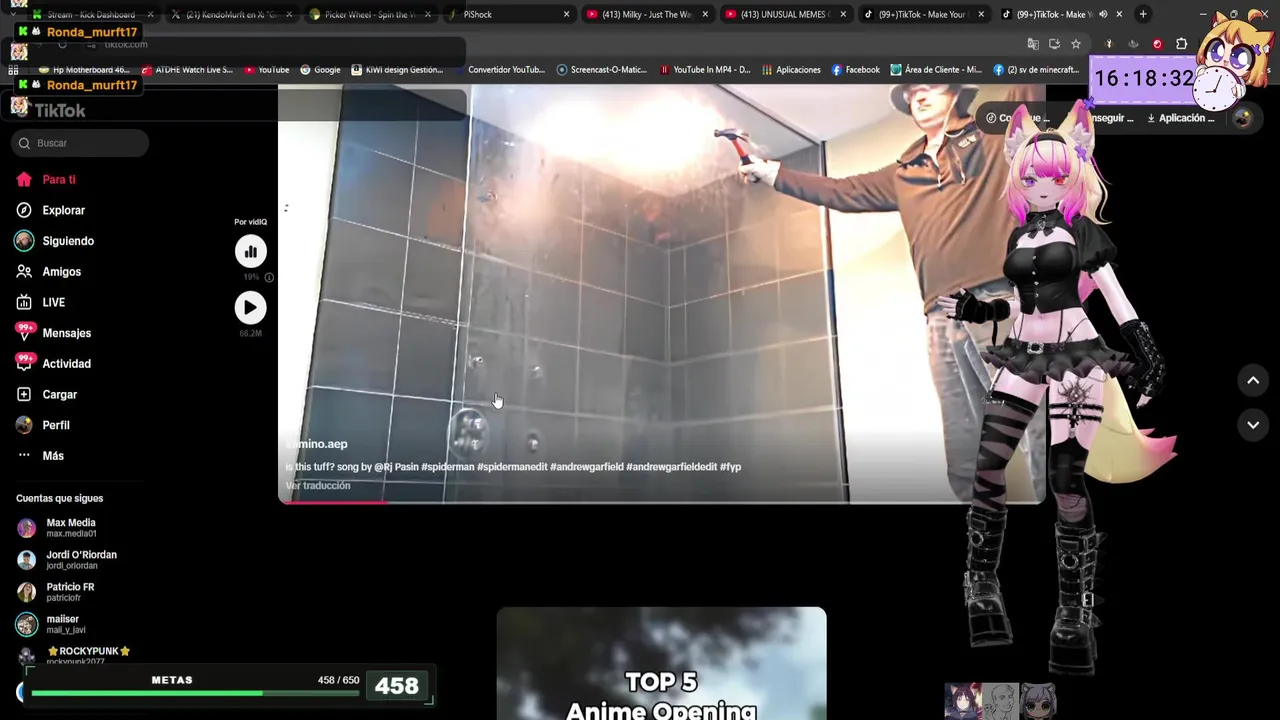
Task: Open the #spidermanedit hashtag
Action: pyautogui.click(x=512, y=467)
